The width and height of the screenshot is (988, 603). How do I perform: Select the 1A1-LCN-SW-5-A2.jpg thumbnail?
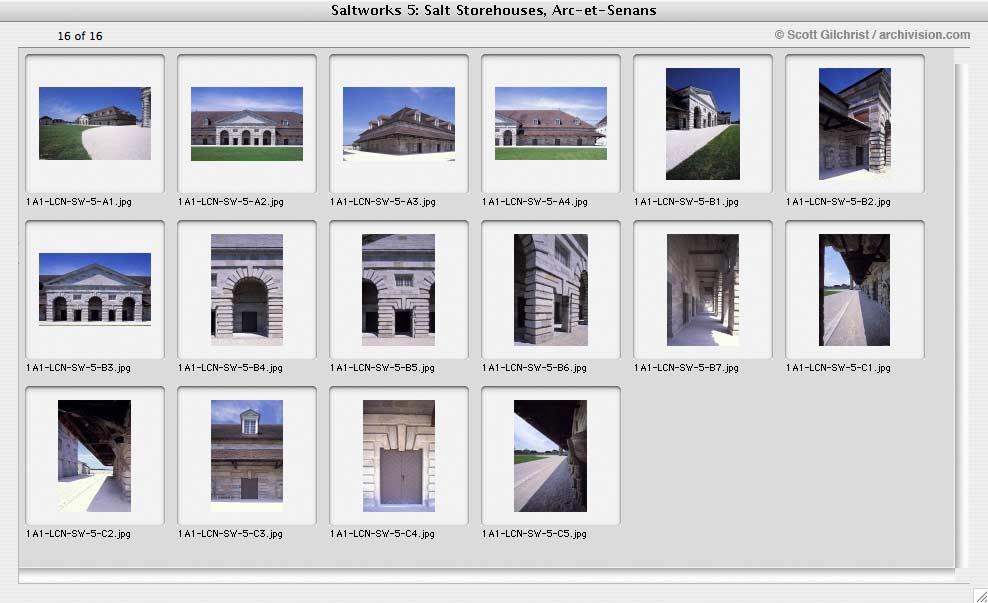click(246, 123)
